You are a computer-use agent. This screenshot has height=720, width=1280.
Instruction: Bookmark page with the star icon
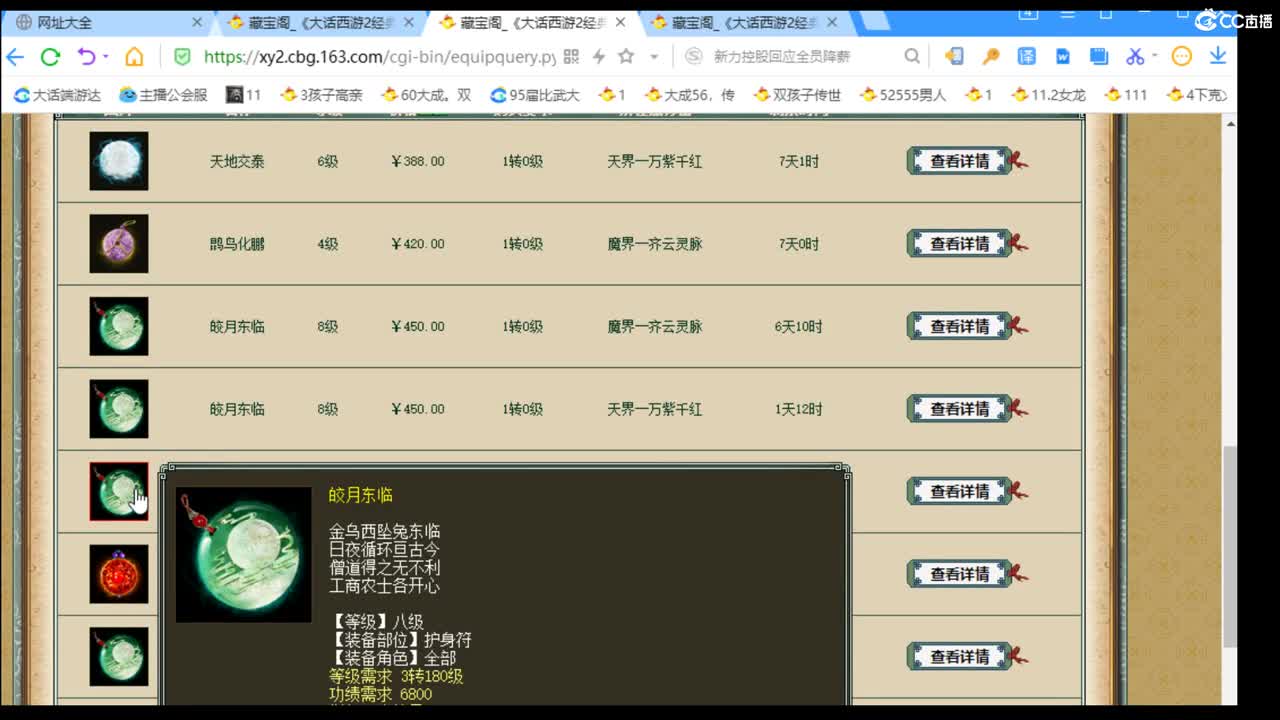(626, 57)
